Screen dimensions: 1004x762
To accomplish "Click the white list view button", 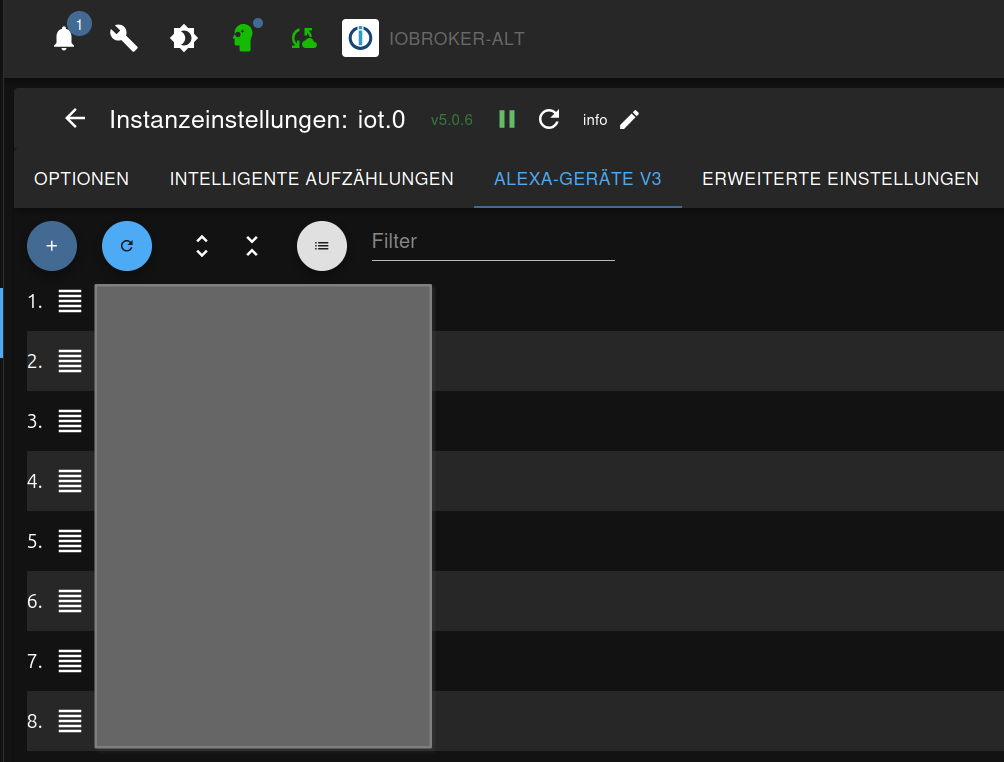I will [x=322, y=246].
